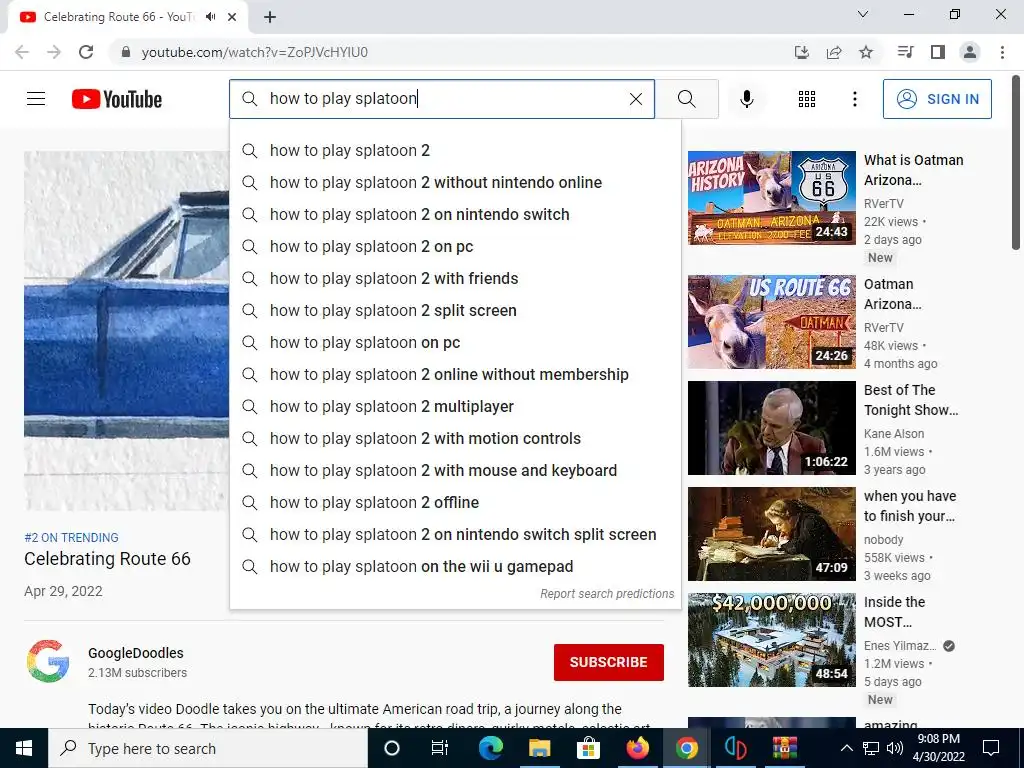Subscribe to GoogleDoodles channel

[609, 662]
